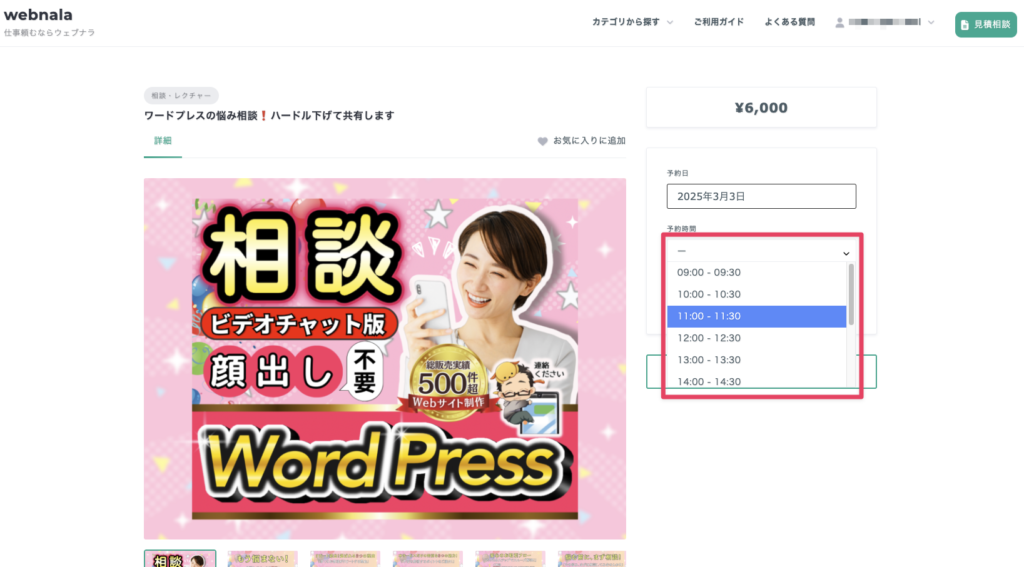The height and width of the screenshot is (567, 1024).
Task: Pick the 12:00 - 12:30 time slot
Action: pyautogui.click(x=756, y=338)
